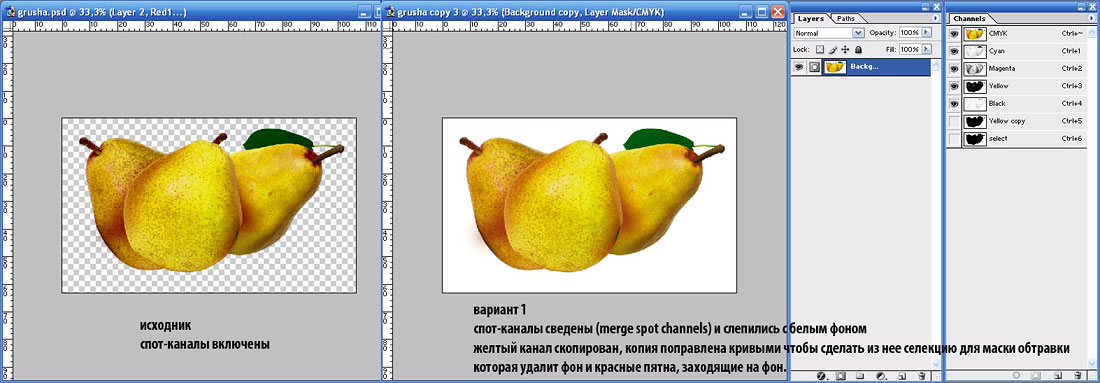Image resolution: width=1100 pixels, height=383 pixels.
Task: Show the Yellow copy channel
Action: (953, 121)
